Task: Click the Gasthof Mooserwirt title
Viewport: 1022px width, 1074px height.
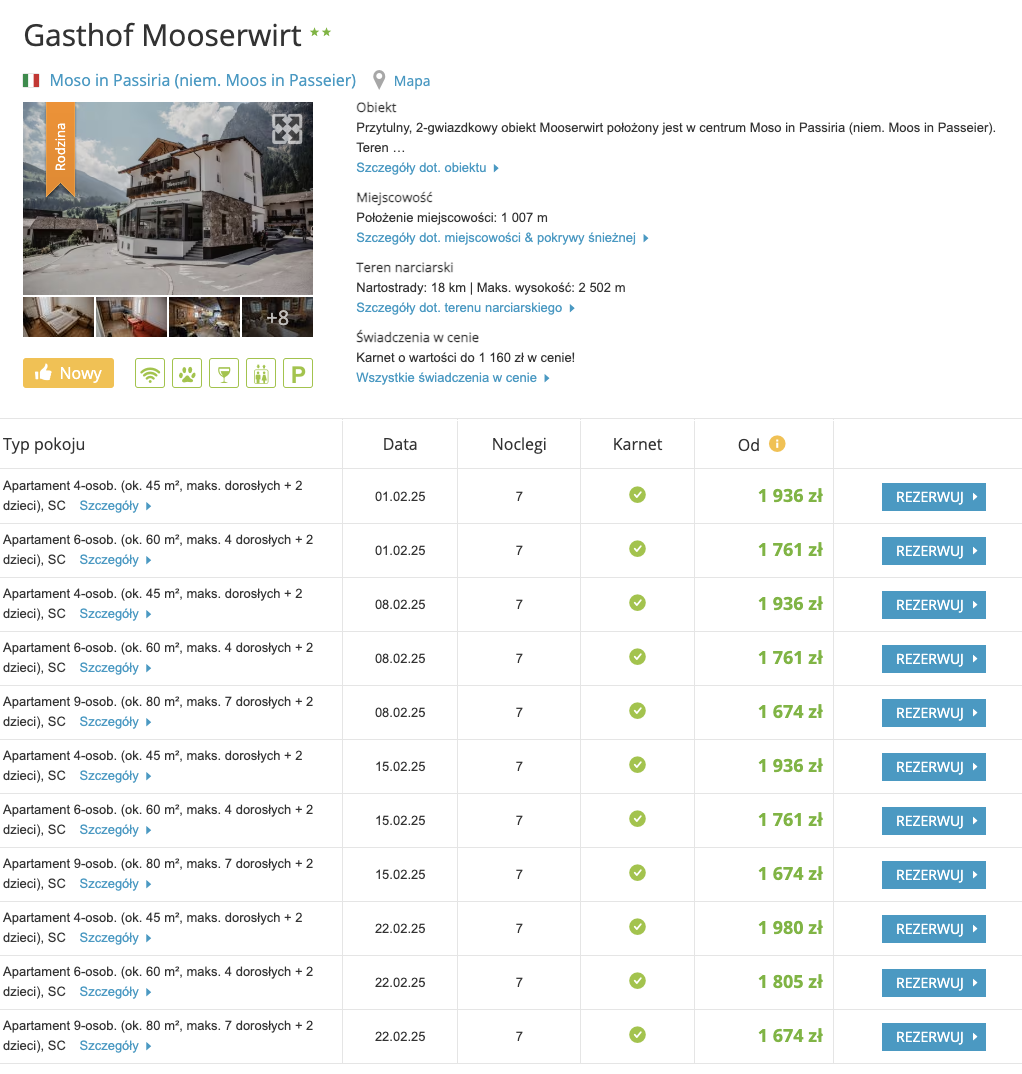Action: pos(163,36)
